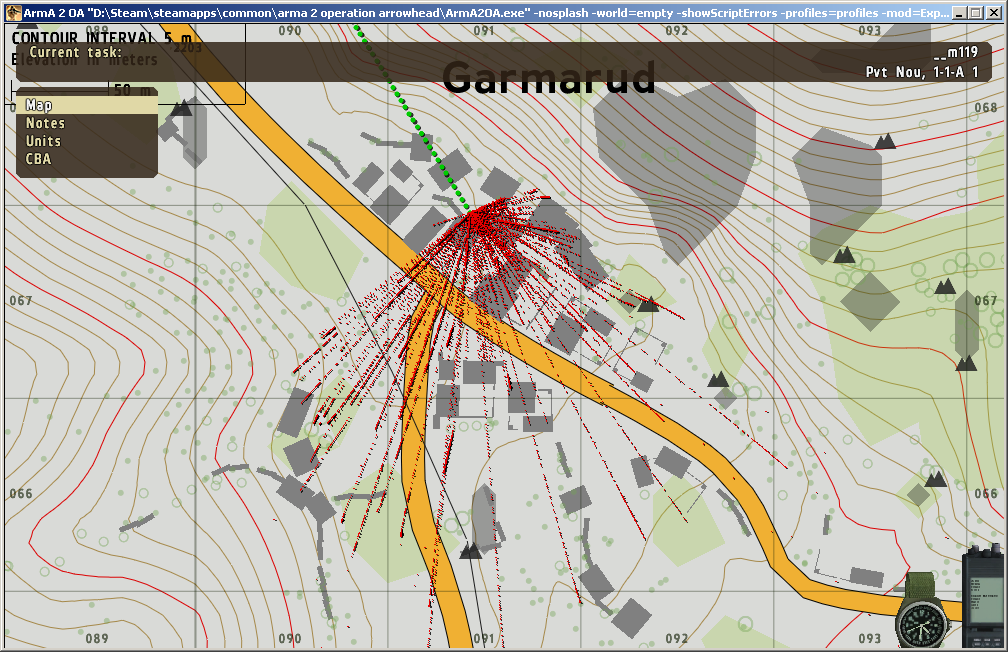Close the ArmA 2 OA window
Screen dimensions: 1008x652
click(994, 13)
